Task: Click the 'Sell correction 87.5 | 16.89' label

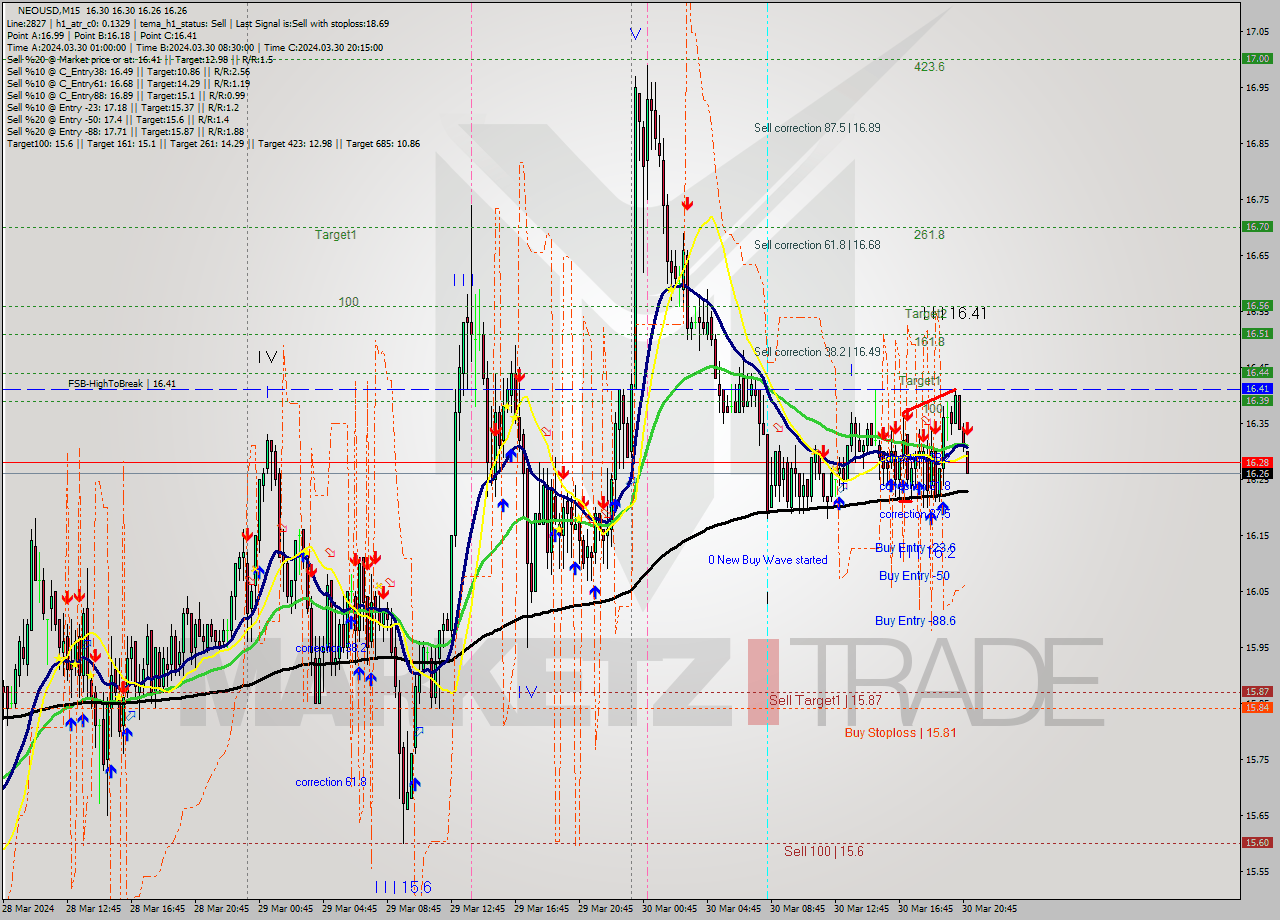Action: click(x=817, y=128)
